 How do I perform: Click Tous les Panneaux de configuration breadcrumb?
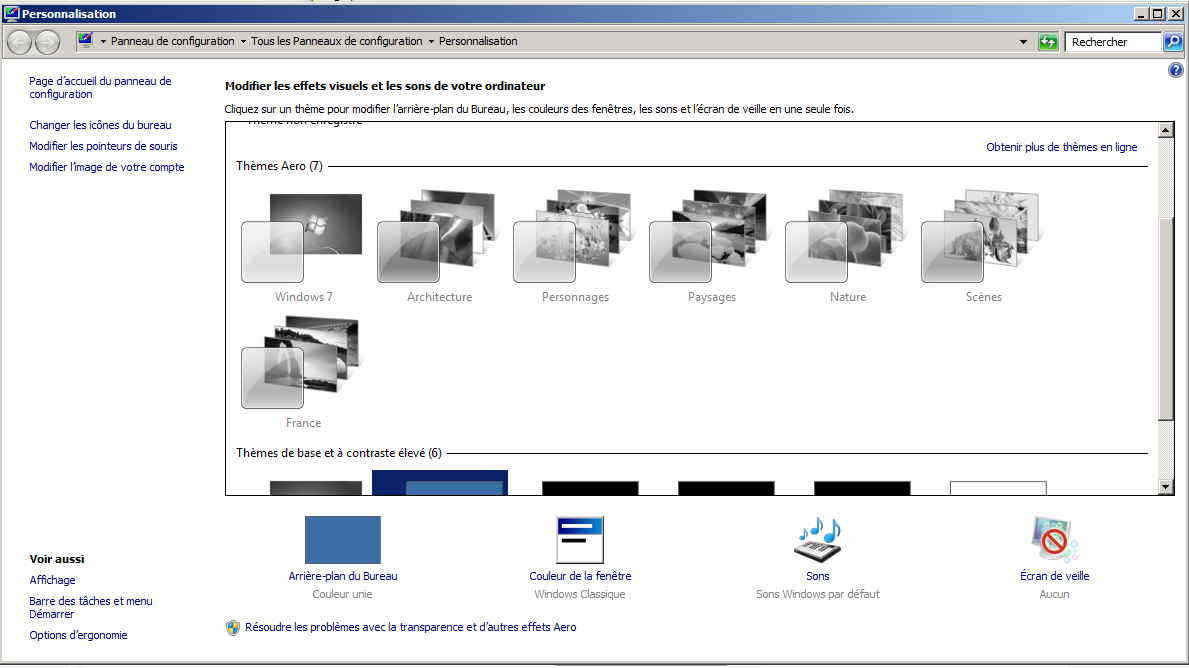[337, 42]
